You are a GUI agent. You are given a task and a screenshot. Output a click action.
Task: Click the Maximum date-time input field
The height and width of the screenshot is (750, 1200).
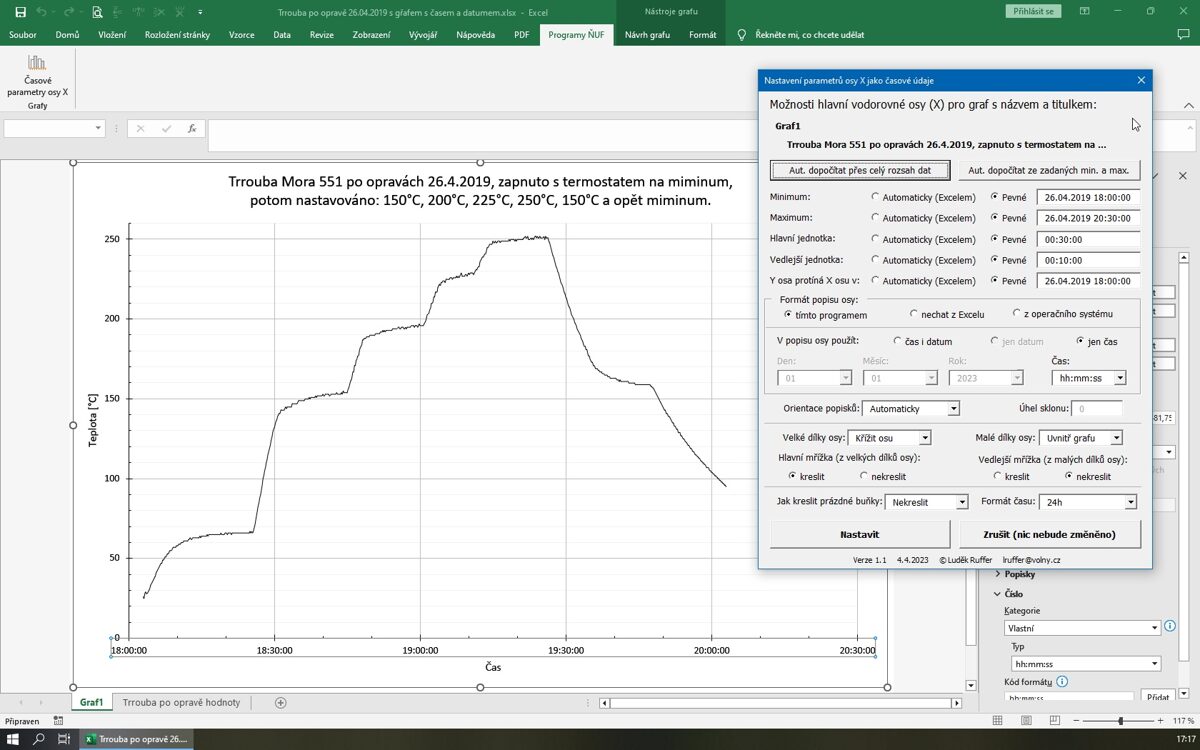(x=1088, y=218)
